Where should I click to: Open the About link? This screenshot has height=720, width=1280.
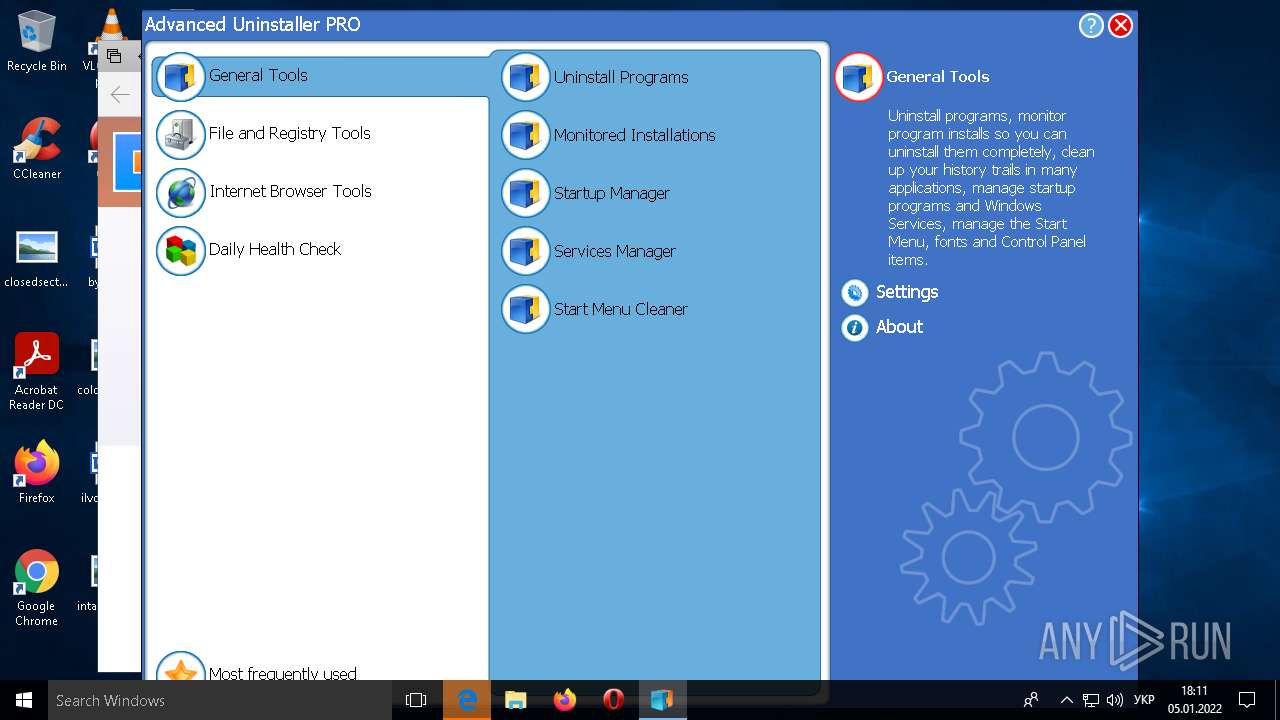[899, 327]
